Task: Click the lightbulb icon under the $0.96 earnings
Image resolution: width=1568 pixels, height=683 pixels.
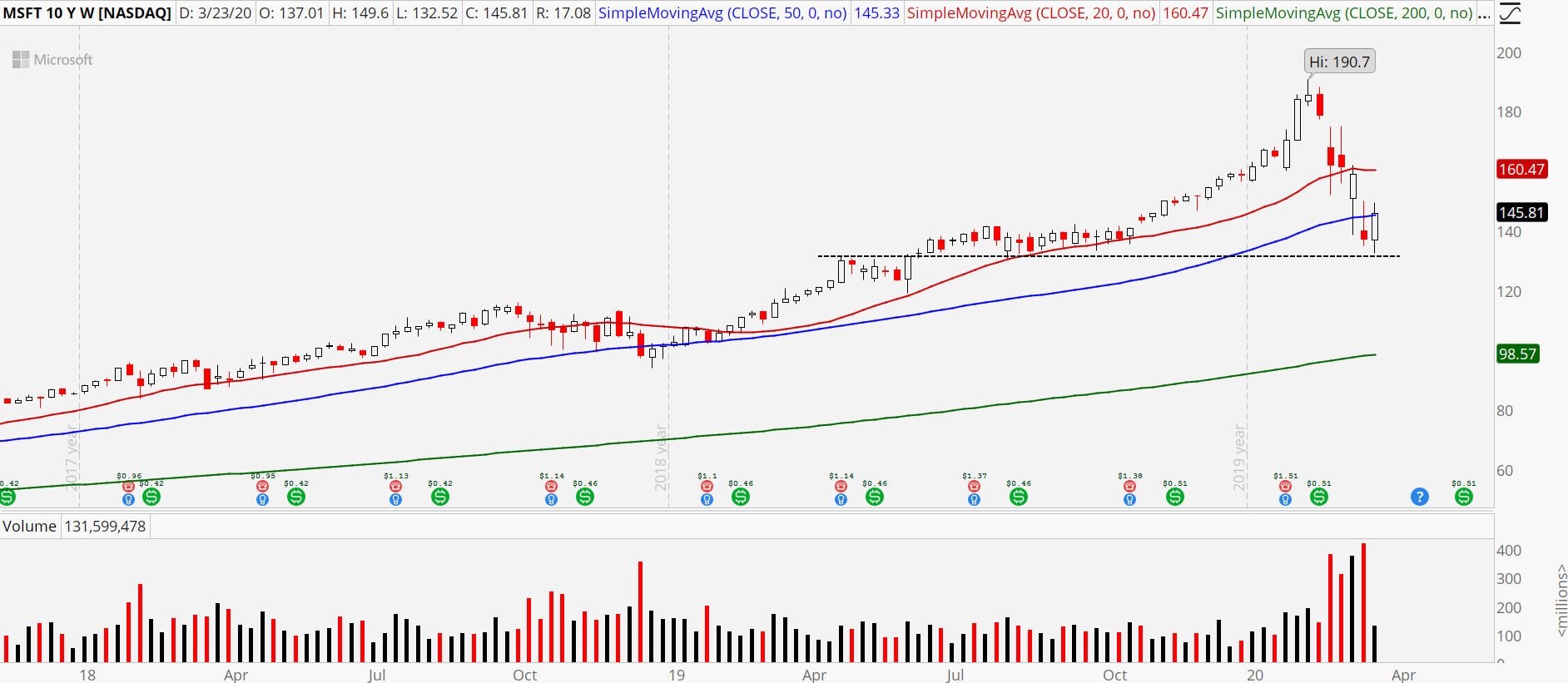Action: click(x=128, y=500)
